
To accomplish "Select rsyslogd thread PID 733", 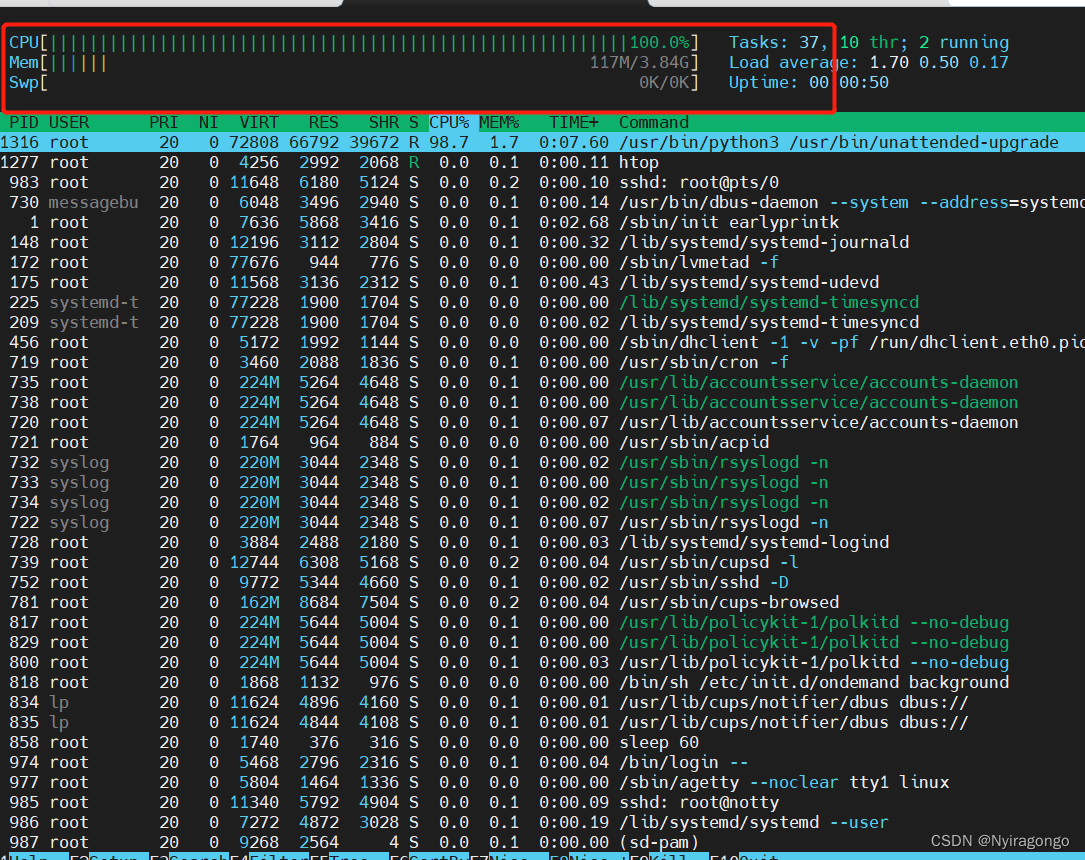I will click(542, 483).
